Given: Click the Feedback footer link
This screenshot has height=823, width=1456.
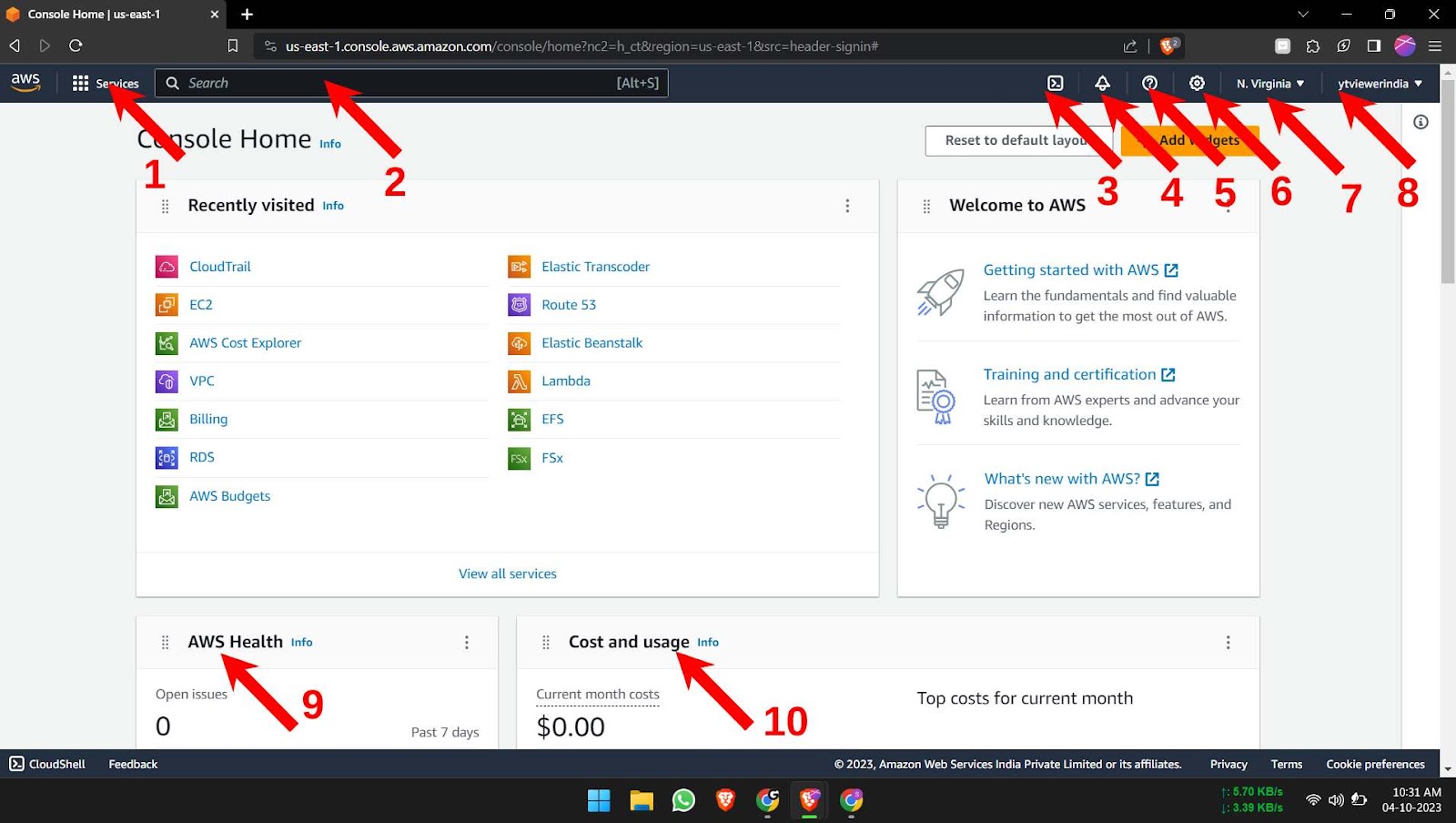Looking at the screenshot, I should [133, 764].
